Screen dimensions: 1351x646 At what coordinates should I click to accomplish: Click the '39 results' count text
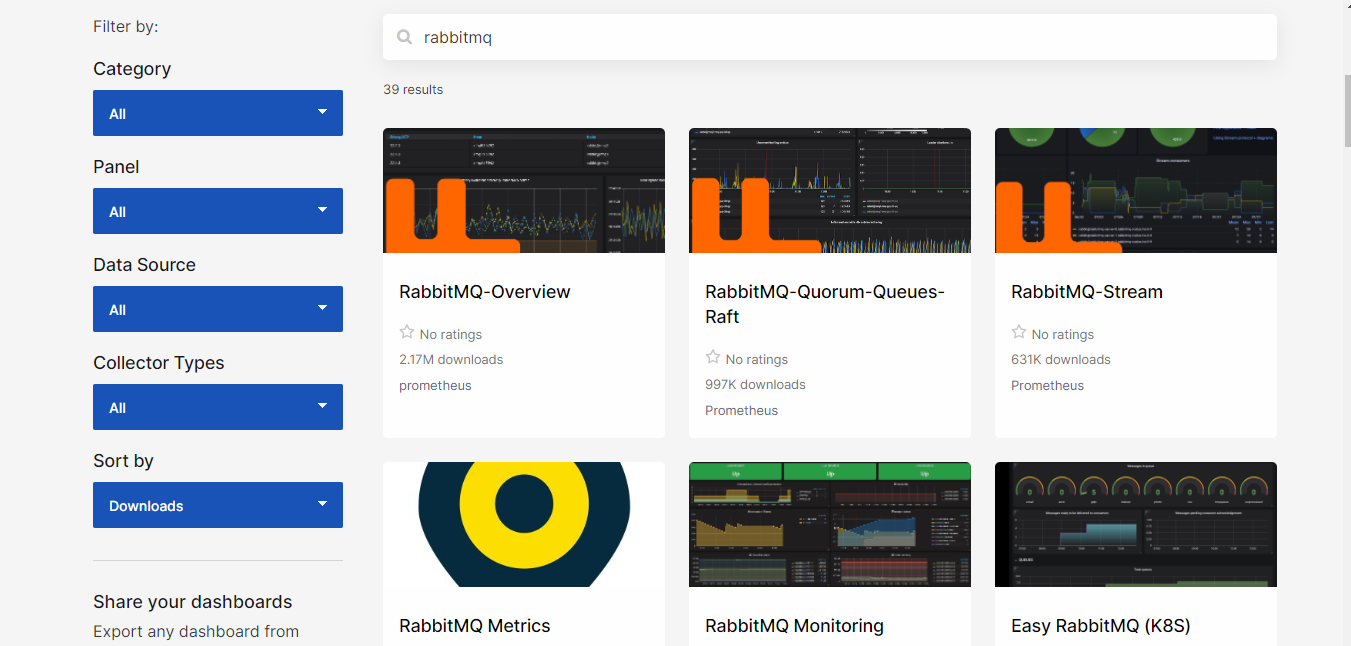tap(413, 90)
